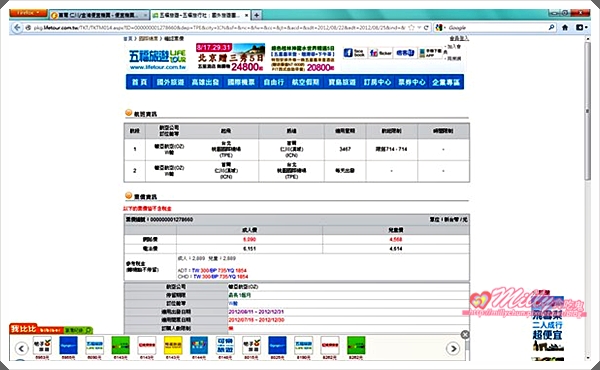Open 高雄出發 in the navigation bar

point(205,82)
